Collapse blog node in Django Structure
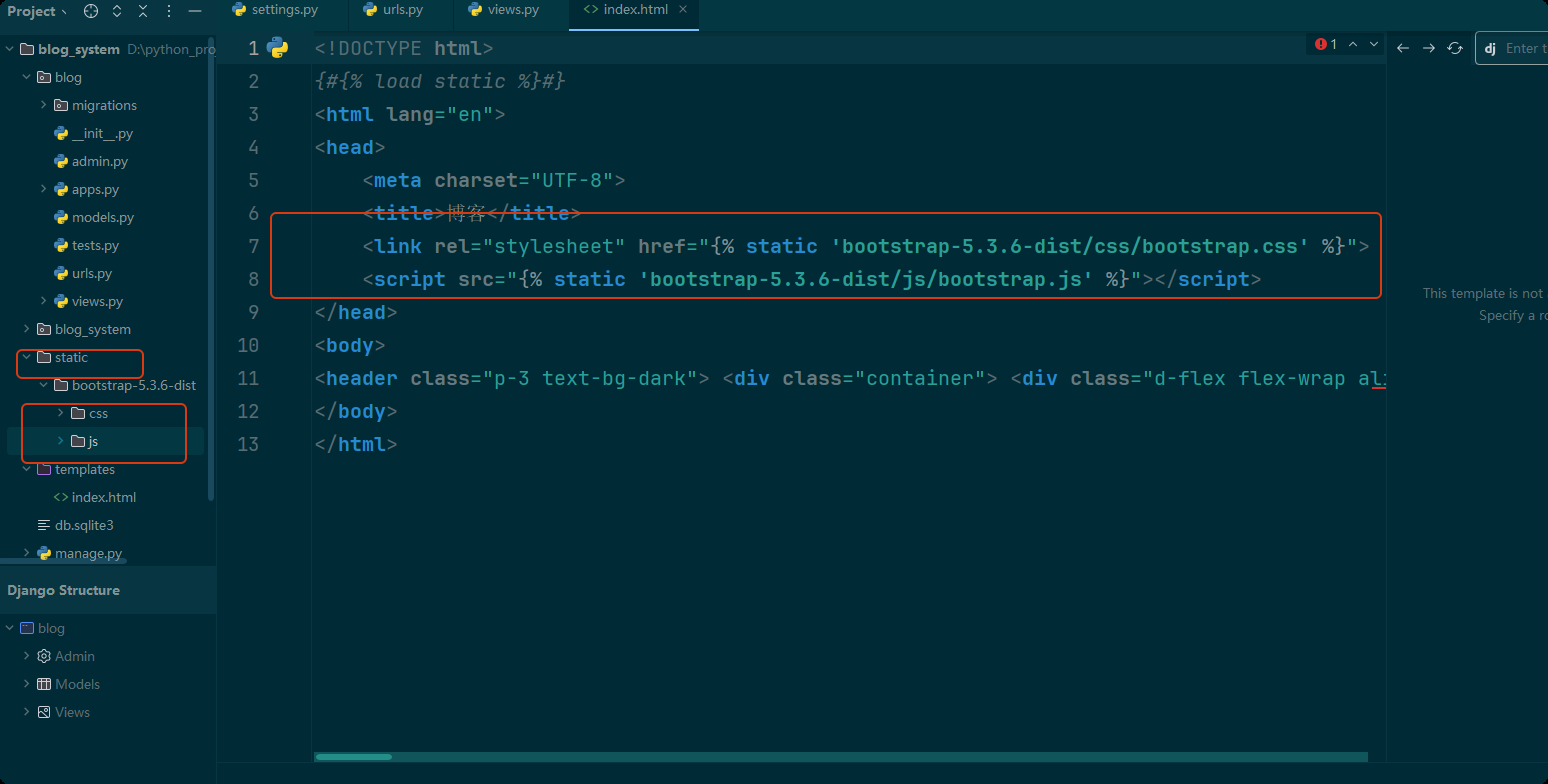This screenshot has width=1548, height=784. (x=10, y=628)
